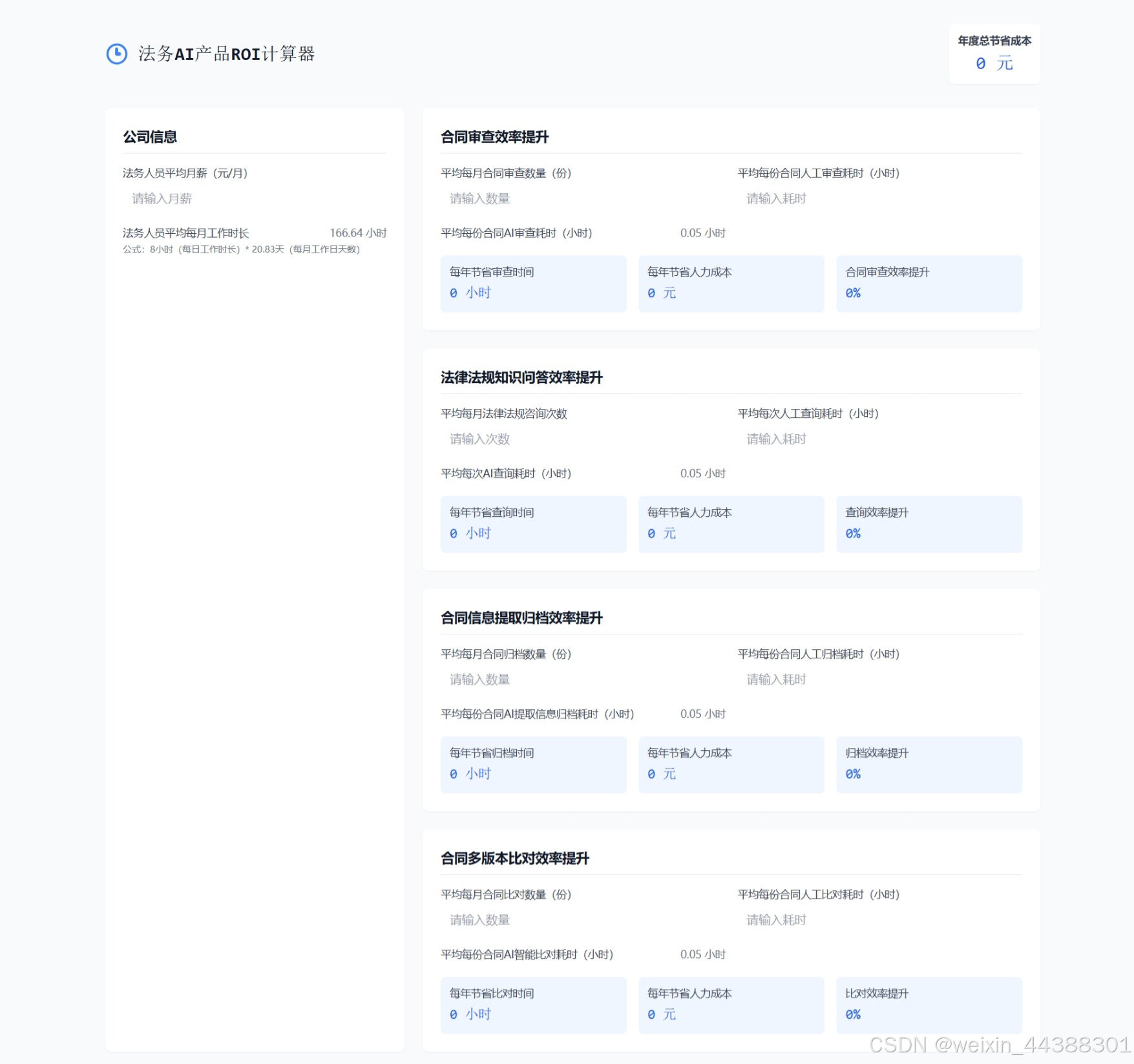The width and height of the screenshot is (1134, 1064).
Task: Click the 查询效率提升 0% result card
Action: click(x=929, y=524)
